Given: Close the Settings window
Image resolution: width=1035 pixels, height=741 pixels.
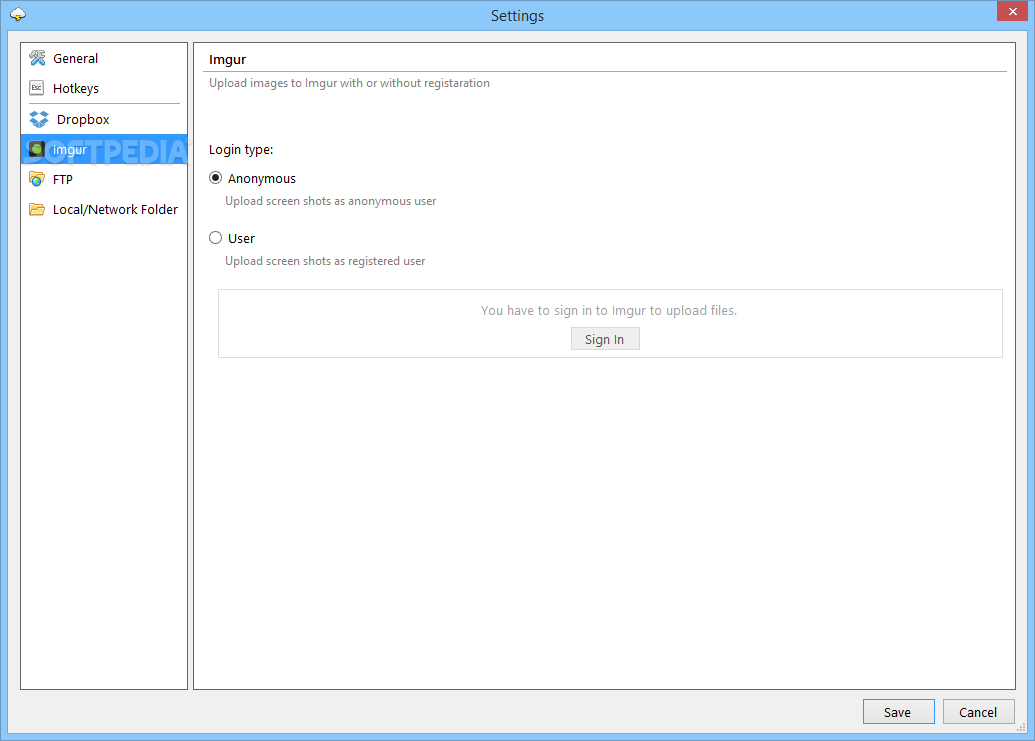Looking at the screenshot, I should pyautogui.click(x=1013, y=11).
